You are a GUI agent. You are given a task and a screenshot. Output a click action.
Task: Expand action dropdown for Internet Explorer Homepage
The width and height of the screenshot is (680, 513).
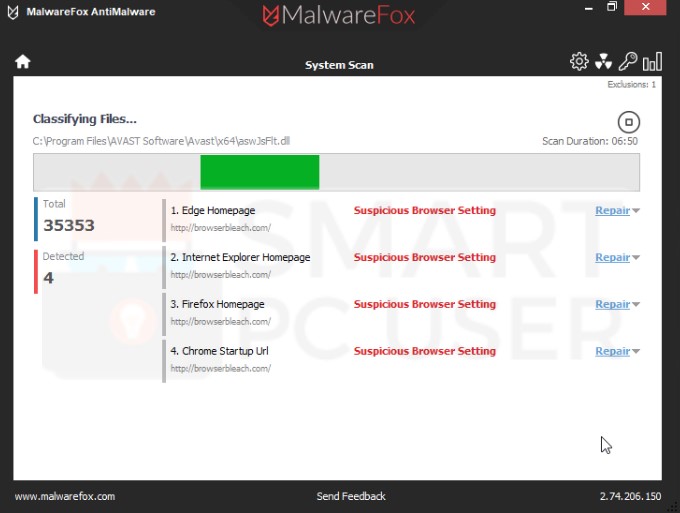(636, 258)
